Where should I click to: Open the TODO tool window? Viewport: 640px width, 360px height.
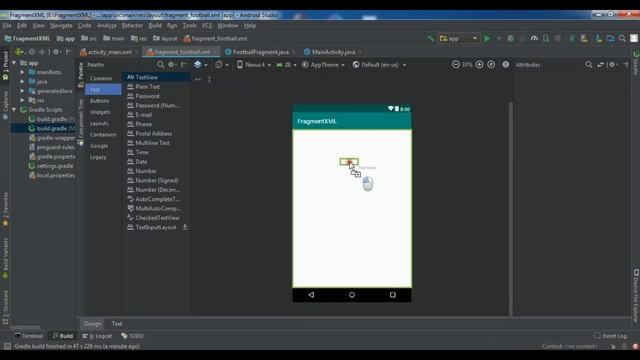[132, 336]
